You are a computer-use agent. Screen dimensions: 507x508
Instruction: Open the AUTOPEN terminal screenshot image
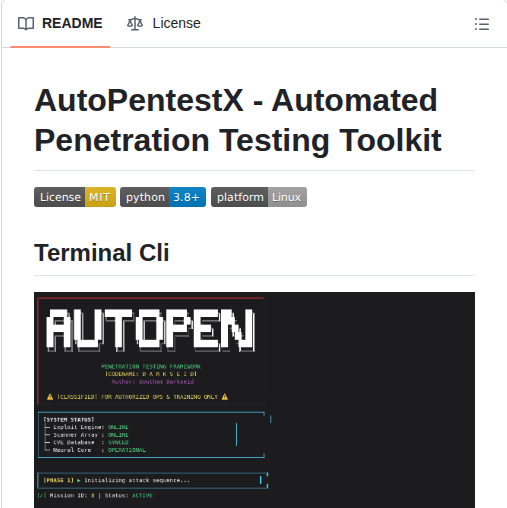pos(254,400)
